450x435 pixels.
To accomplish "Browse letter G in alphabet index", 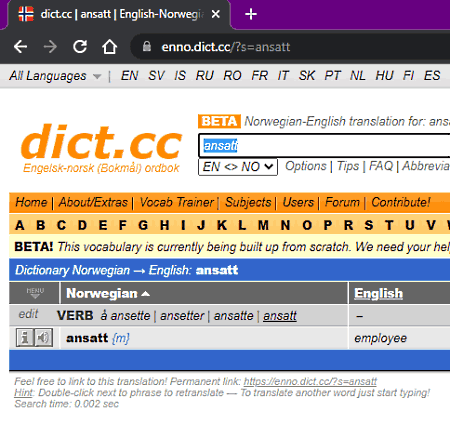I will (x=143, y=226).
